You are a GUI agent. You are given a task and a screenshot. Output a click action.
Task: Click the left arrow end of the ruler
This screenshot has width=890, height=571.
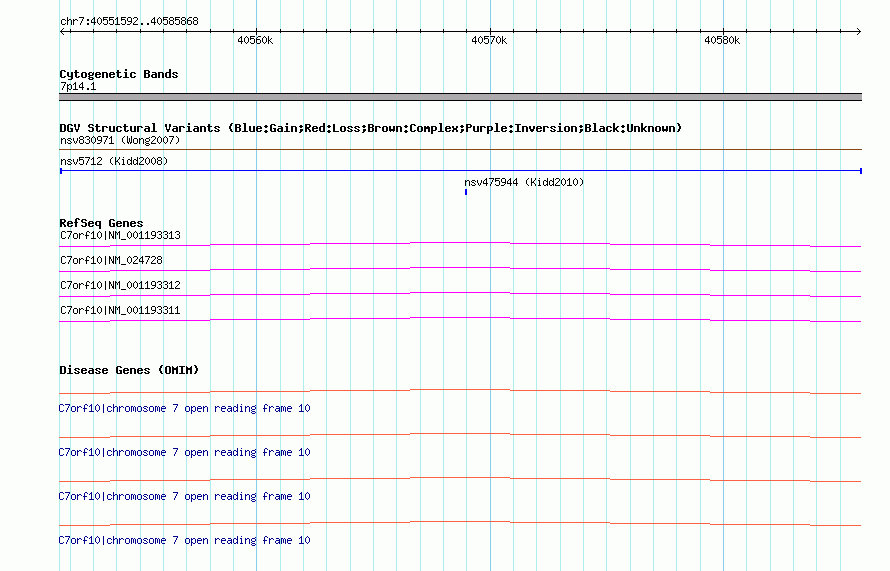click(63, 31)
